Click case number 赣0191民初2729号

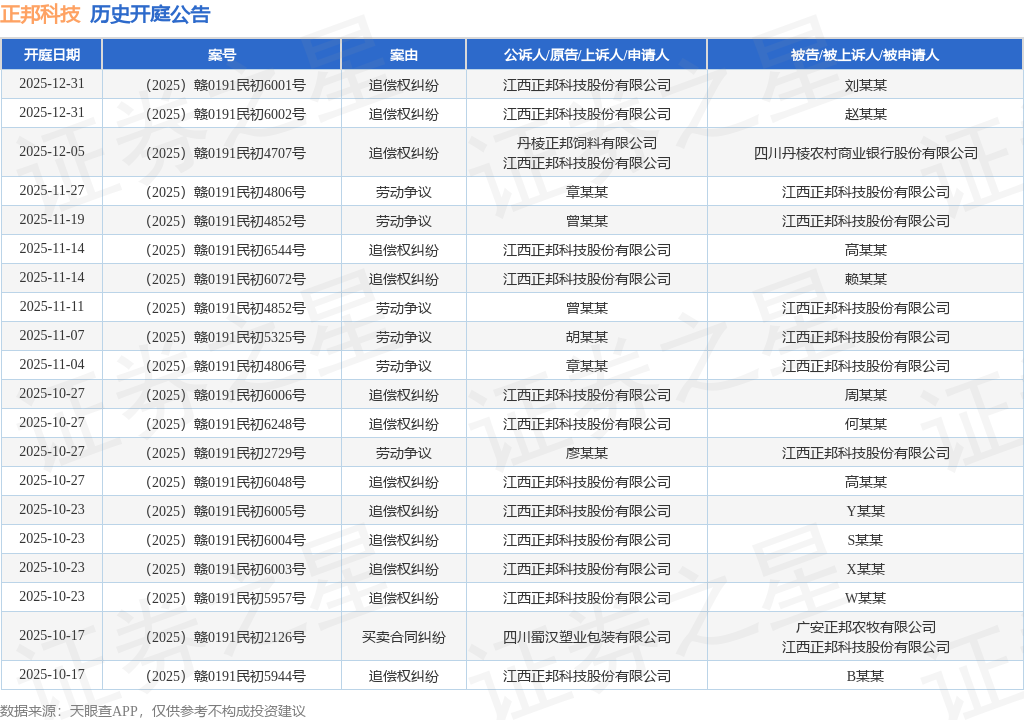pyautogui.click(x=225, y=453)
